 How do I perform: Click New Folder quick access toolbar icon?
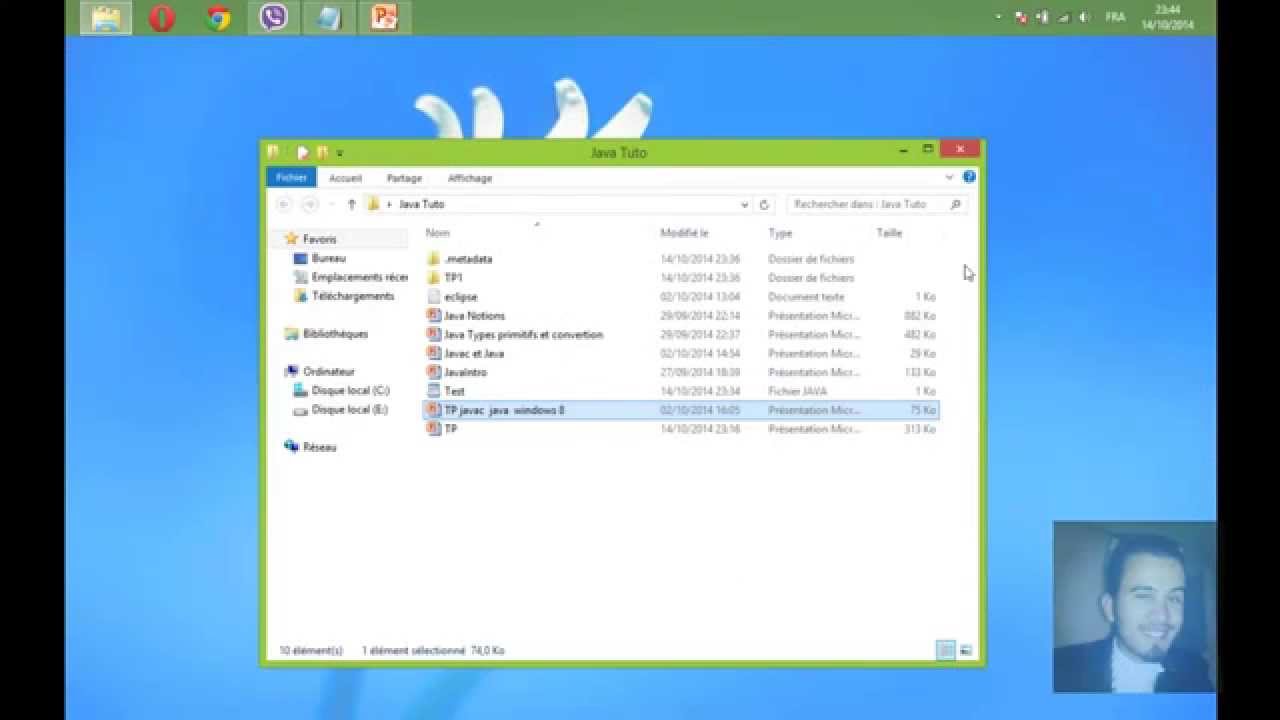point(322,152)
